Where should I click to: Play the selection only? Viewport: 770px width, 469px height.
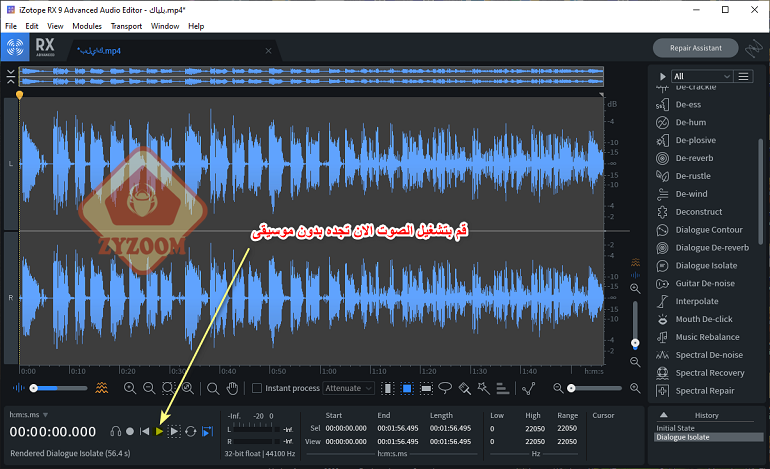[x=174, y=431]
